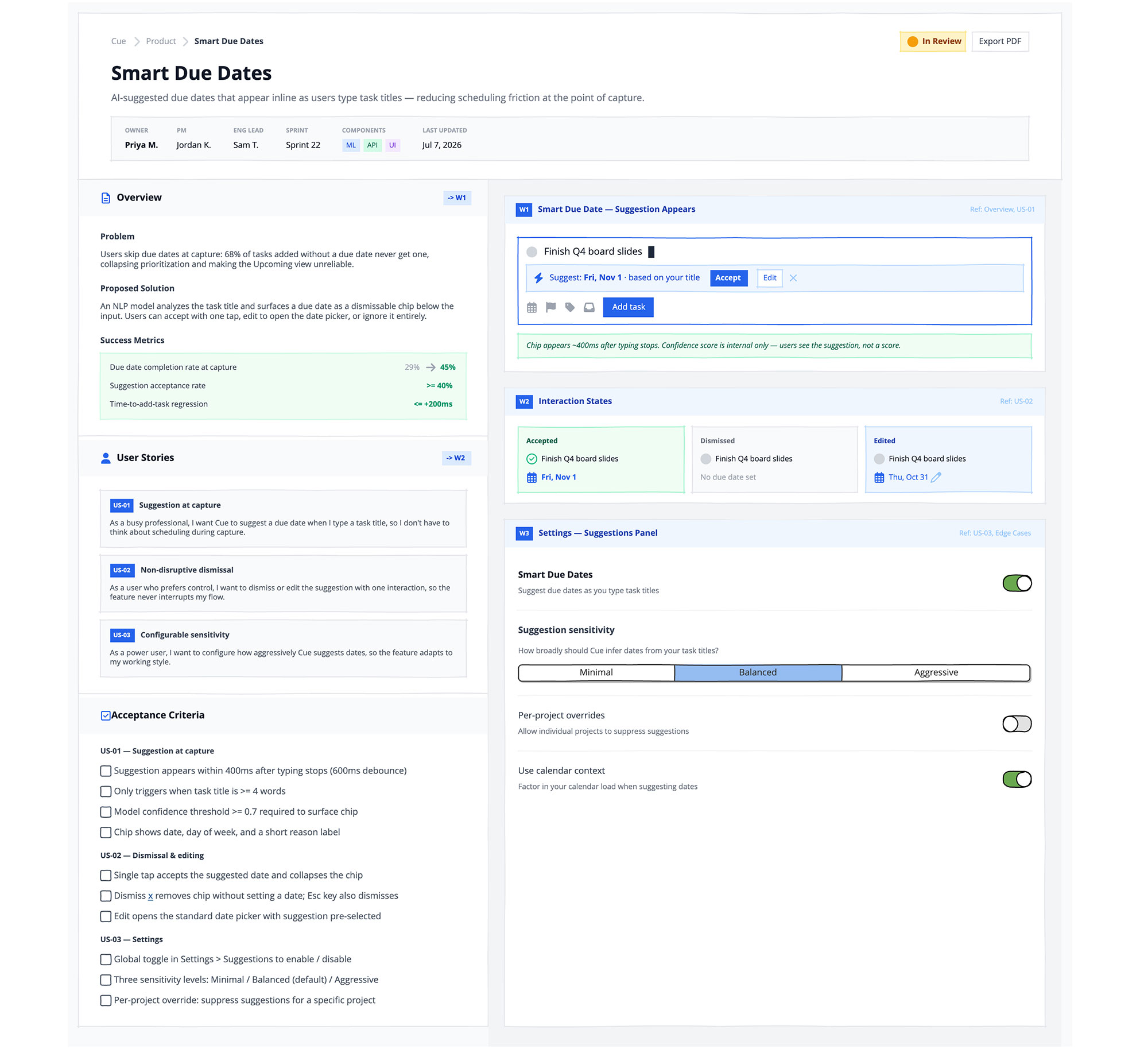Click the lightning bolt suggestion icon
Image resolution: width=1148 pixels, height=1049 pixels.
pos(538,278)
